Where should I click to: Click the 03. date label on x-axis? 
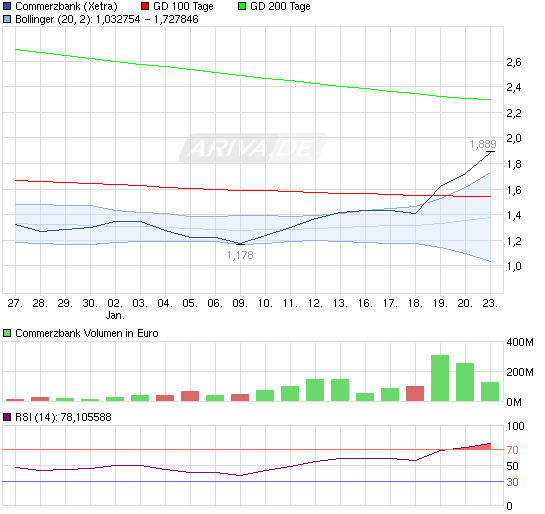pos(140,303)
